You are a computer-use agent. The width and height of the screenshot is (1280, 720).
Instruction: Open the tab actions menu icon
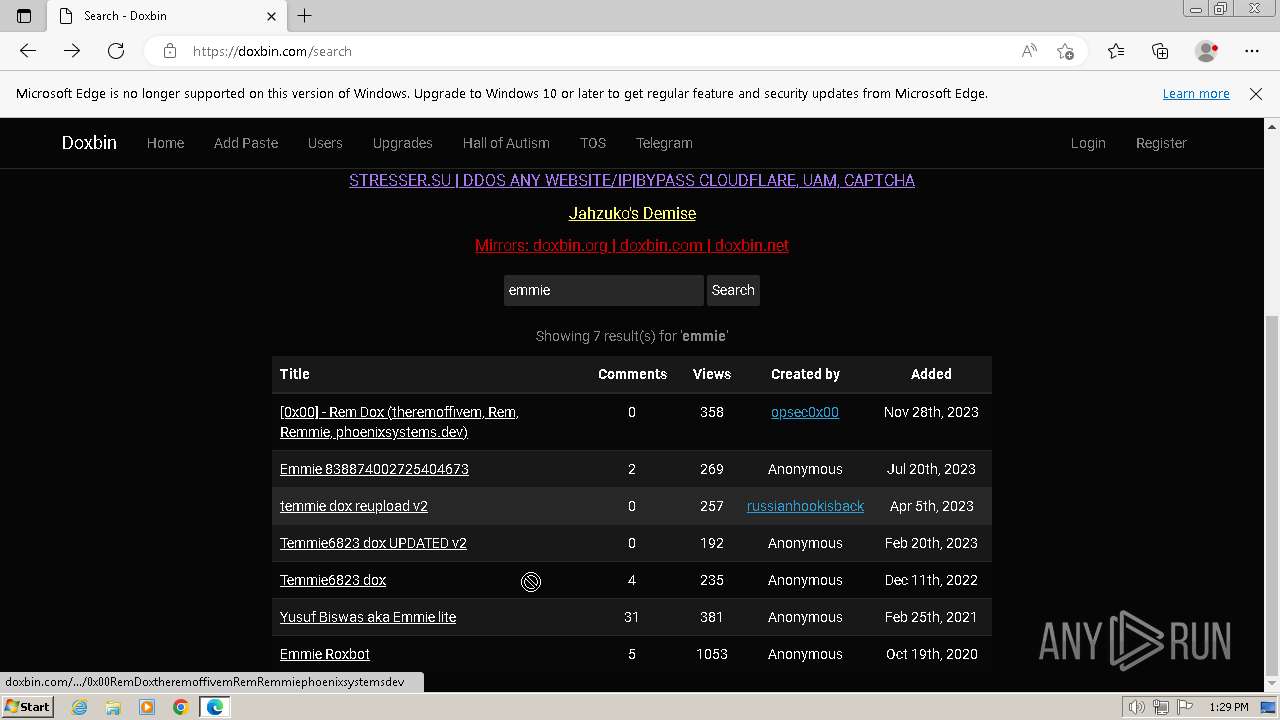point(24,16)
